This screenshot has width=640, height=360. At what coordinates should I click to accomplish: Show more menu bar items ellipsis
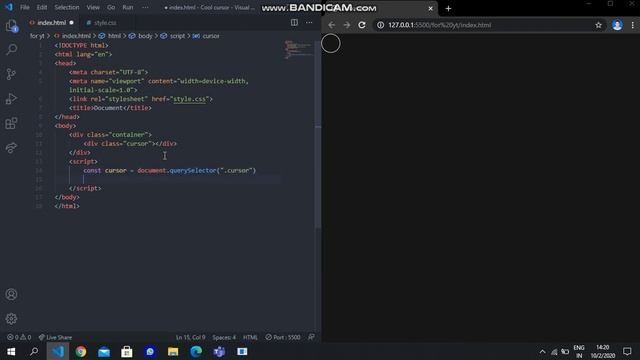145,7
